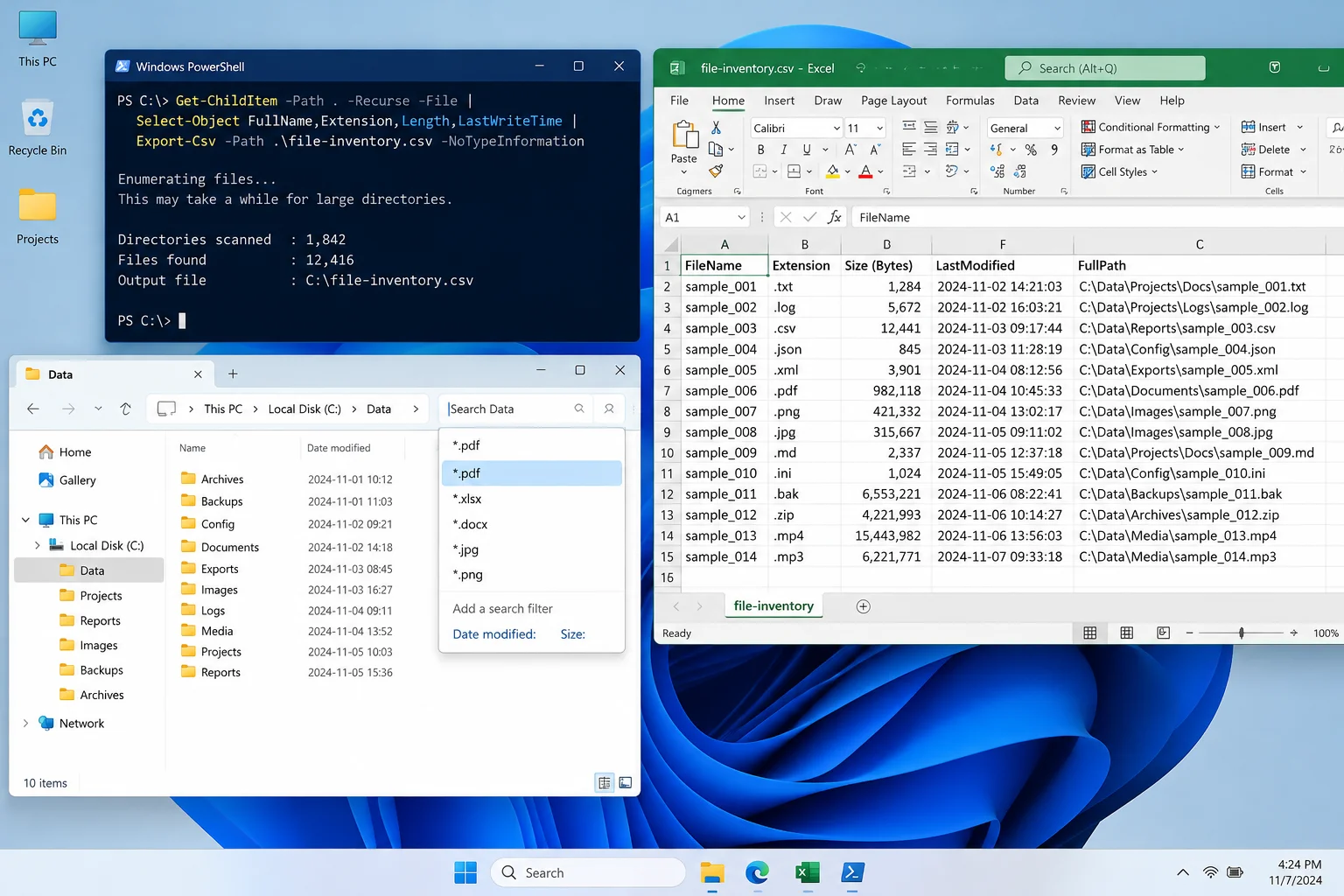Screen dimensions: 1344x896
Task: Collapse the This PC tree node
Action: 25,520
